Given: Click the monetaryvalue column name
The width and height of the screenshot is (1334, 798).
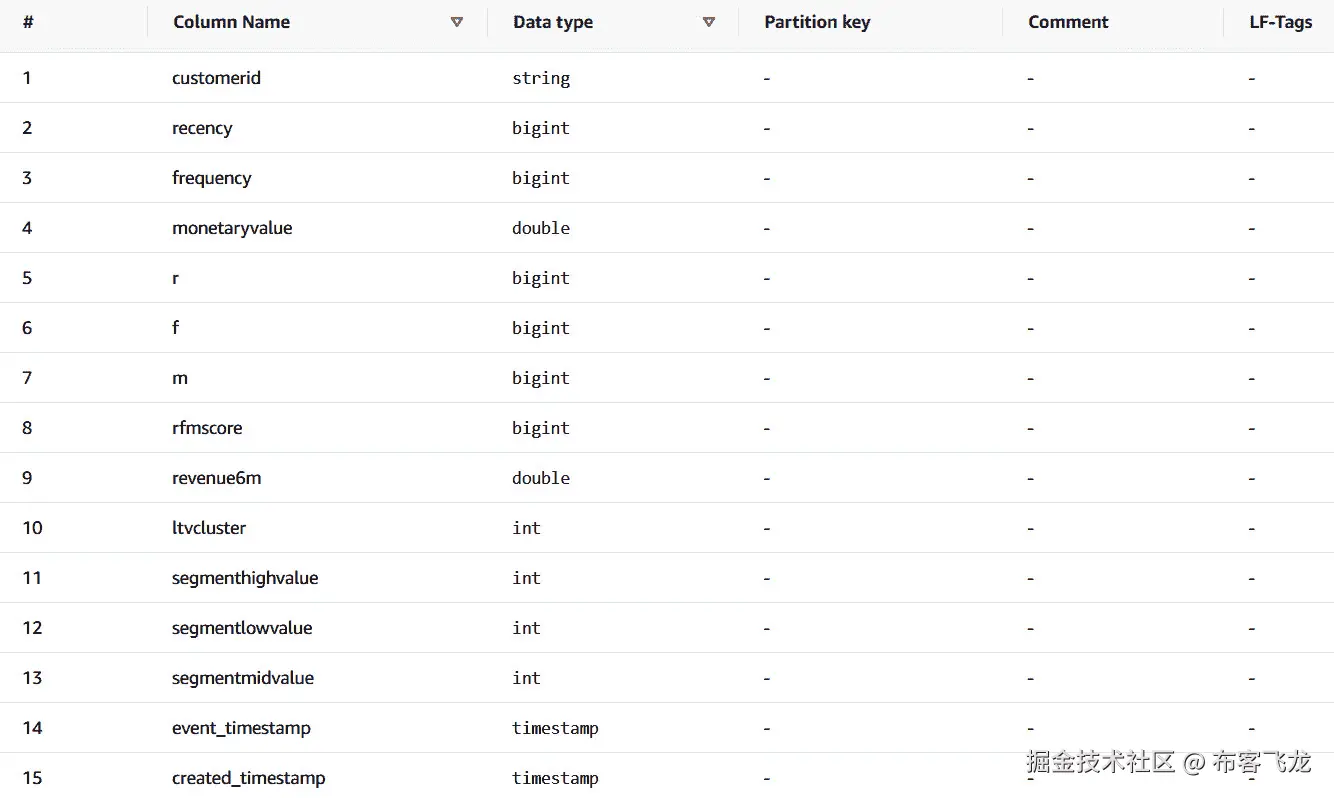Looking at the screenshot, I should coord(232,228).
